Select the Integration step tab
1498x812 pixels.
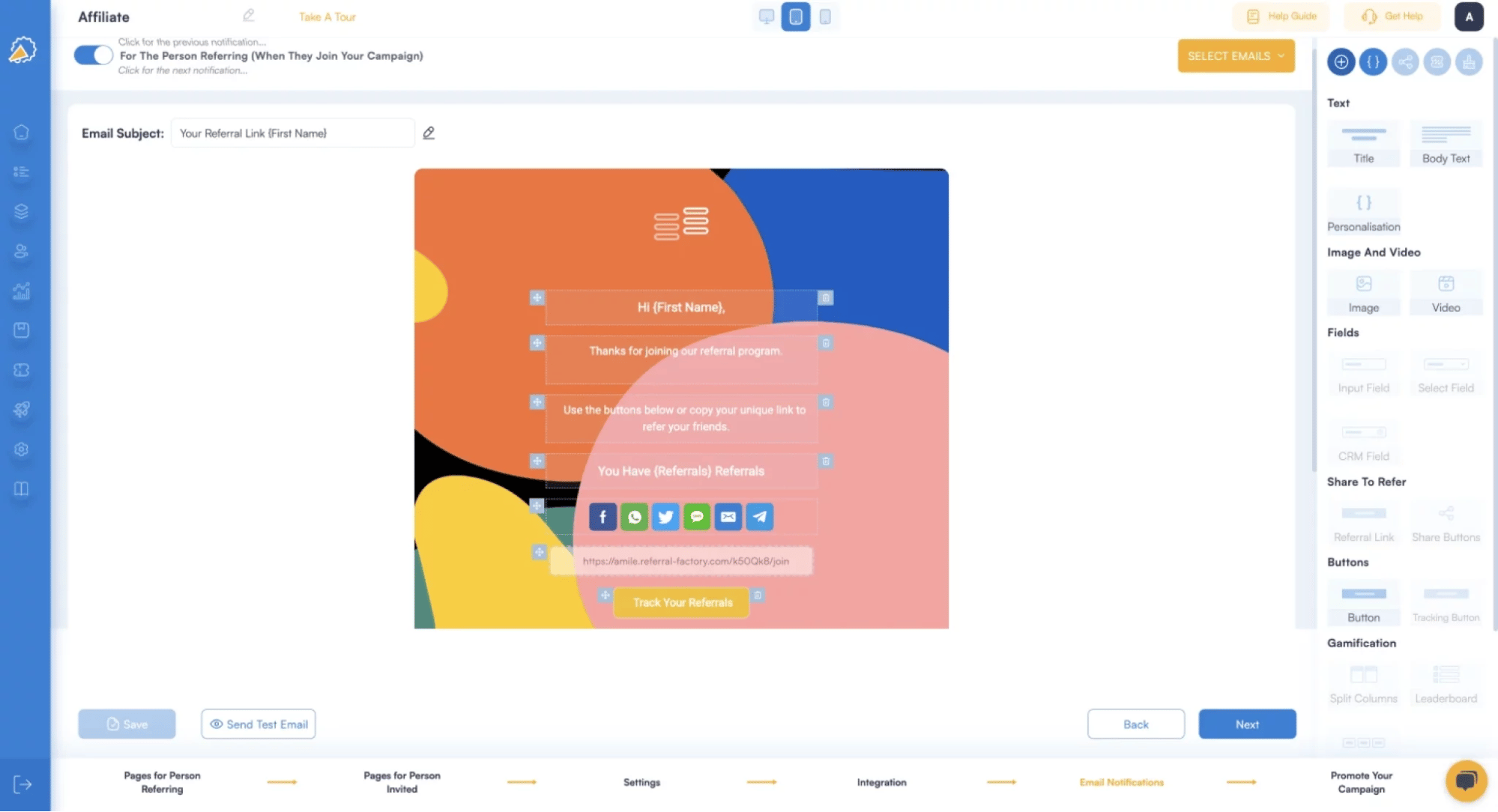pos(881,782)
